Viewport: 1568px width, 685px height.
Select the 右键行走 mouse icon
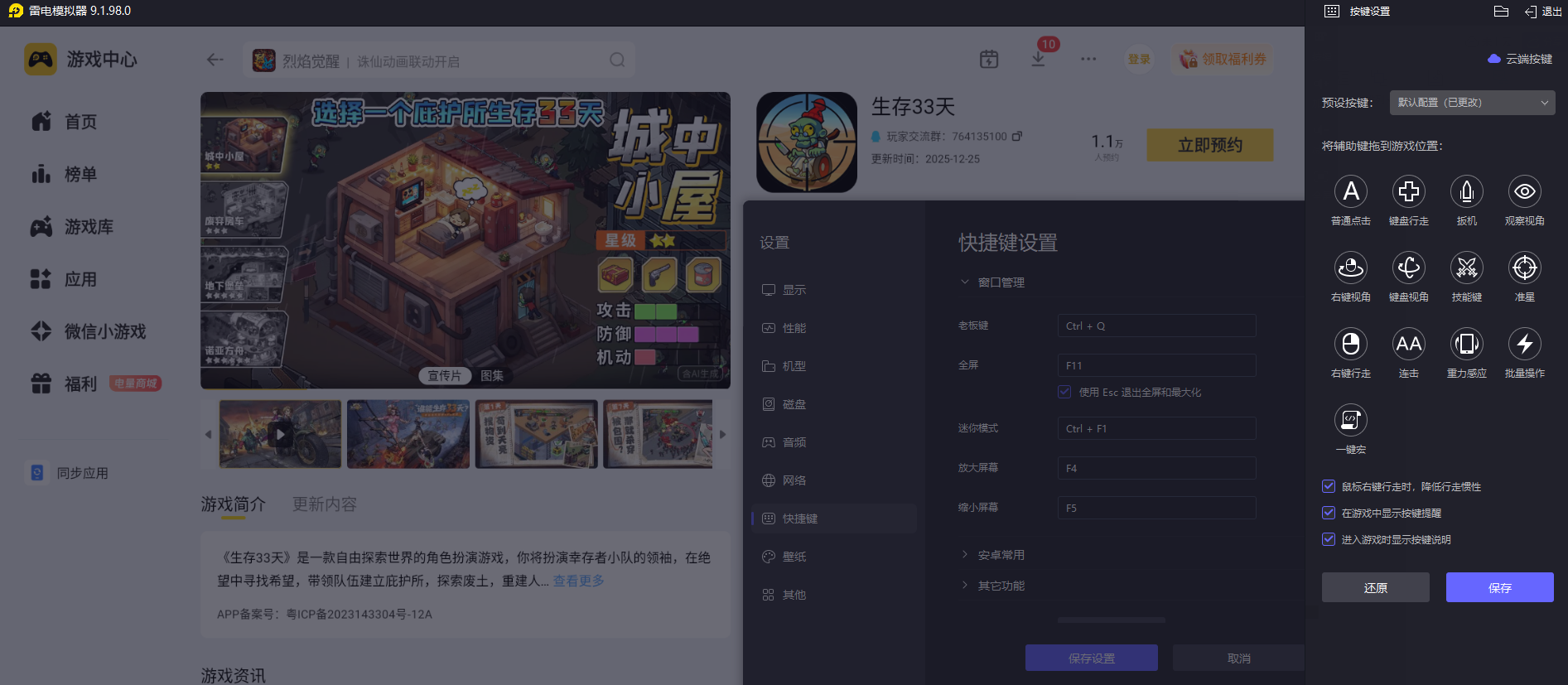click(1350, 344)
